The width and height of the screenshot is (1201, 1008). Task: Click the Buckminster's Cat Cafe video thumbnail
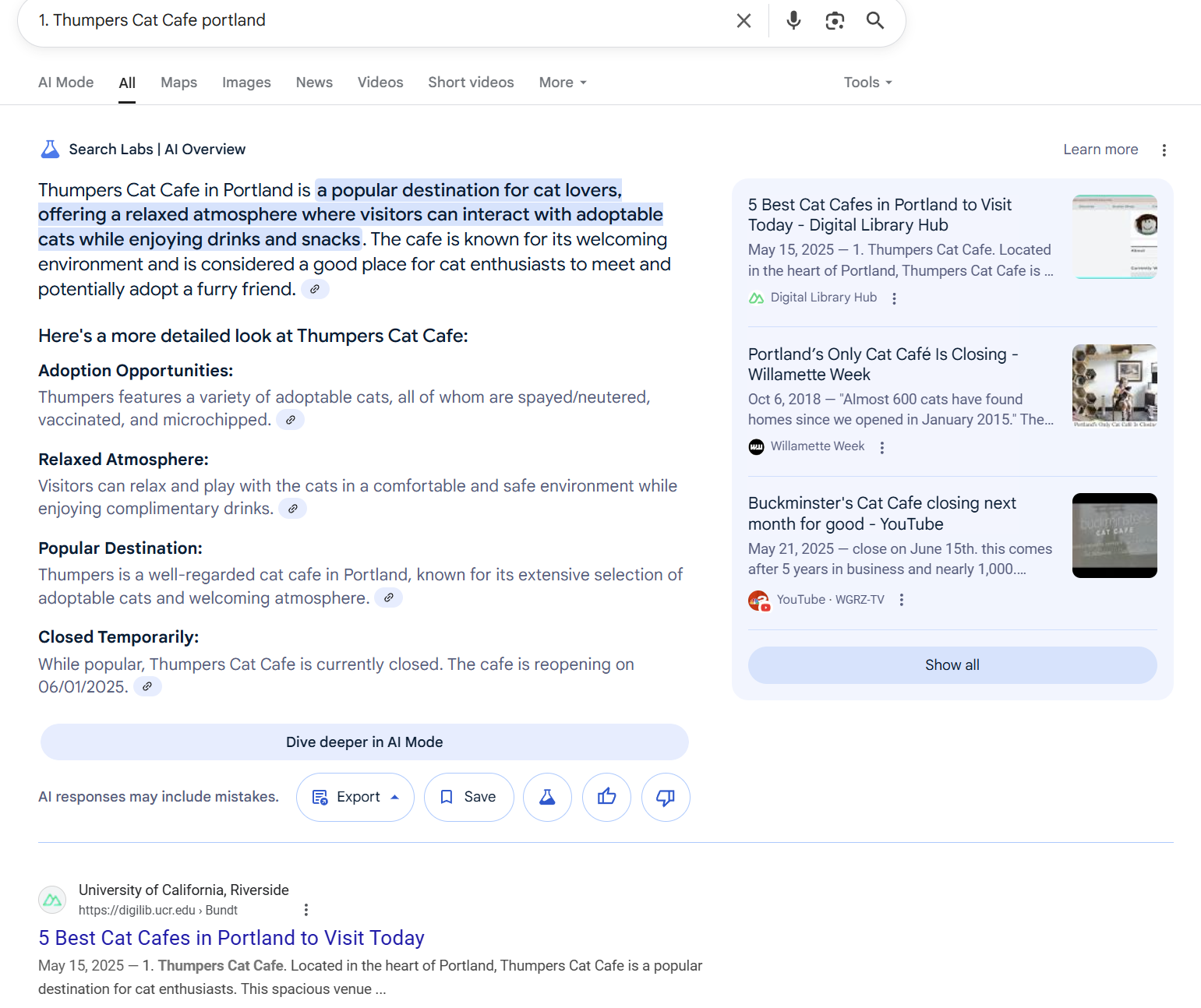click(x=1114, y=536)
